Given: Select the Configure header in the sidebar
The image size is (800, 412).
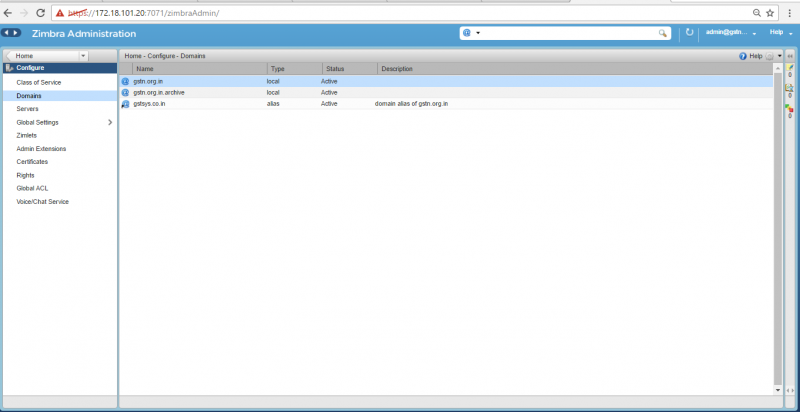Looking at the screenshot, I should tap(60, 68).
